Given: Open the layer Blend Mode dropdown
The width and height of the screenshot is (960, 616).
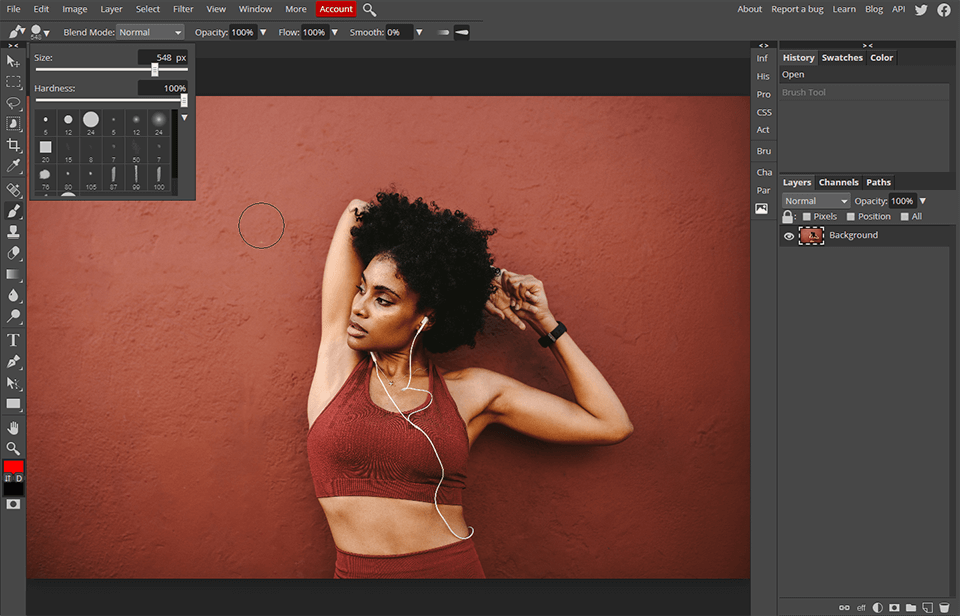Looking at the screenshot, I should click(x=814, y=200).
